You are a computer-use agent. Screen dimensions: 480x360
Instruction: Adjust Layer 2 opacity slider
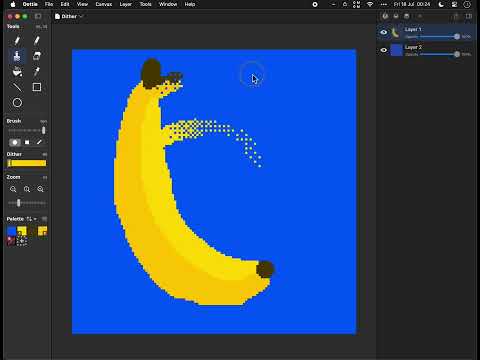(439, 54)
